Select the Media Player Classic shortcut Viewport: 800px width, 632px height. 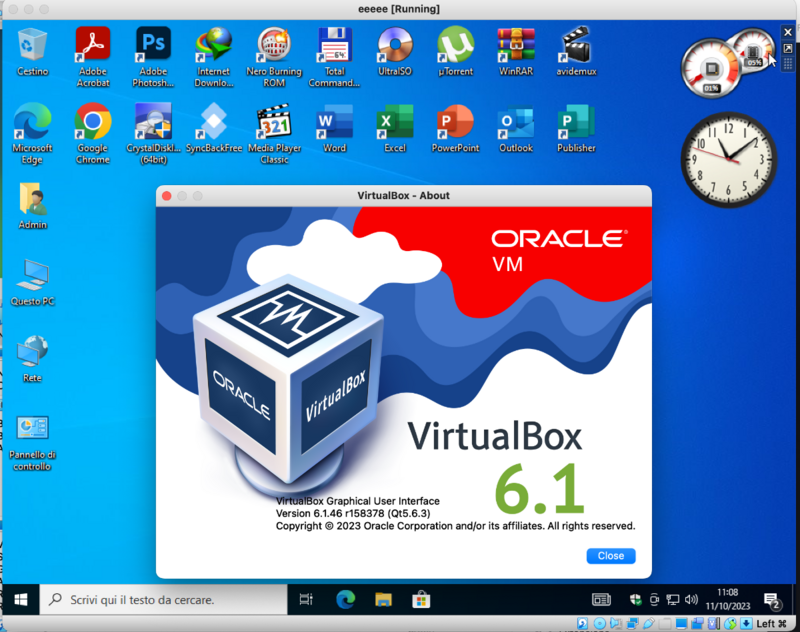point(274,134)
